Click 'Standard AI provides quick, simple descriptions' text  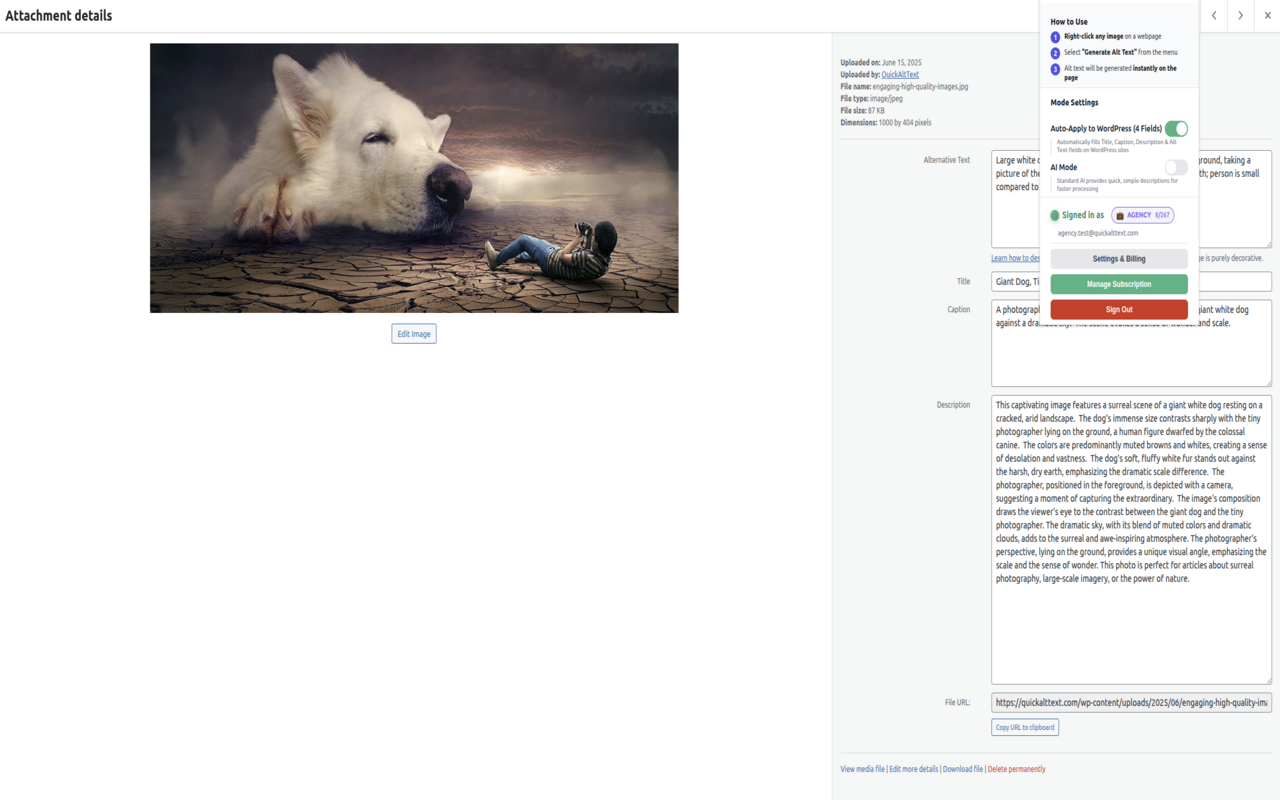[x=1117, y=185]
